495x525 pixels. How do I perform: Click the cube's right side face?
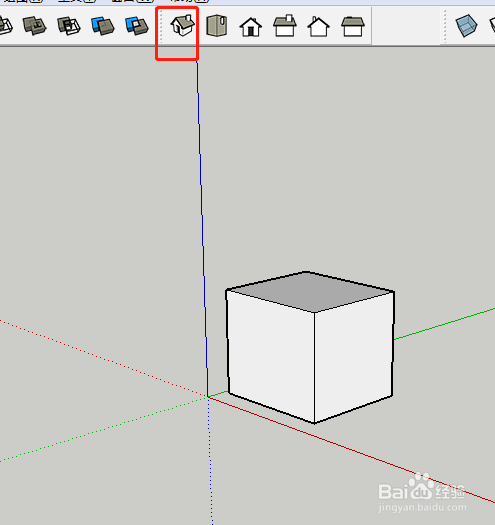[x=354, y=357]
